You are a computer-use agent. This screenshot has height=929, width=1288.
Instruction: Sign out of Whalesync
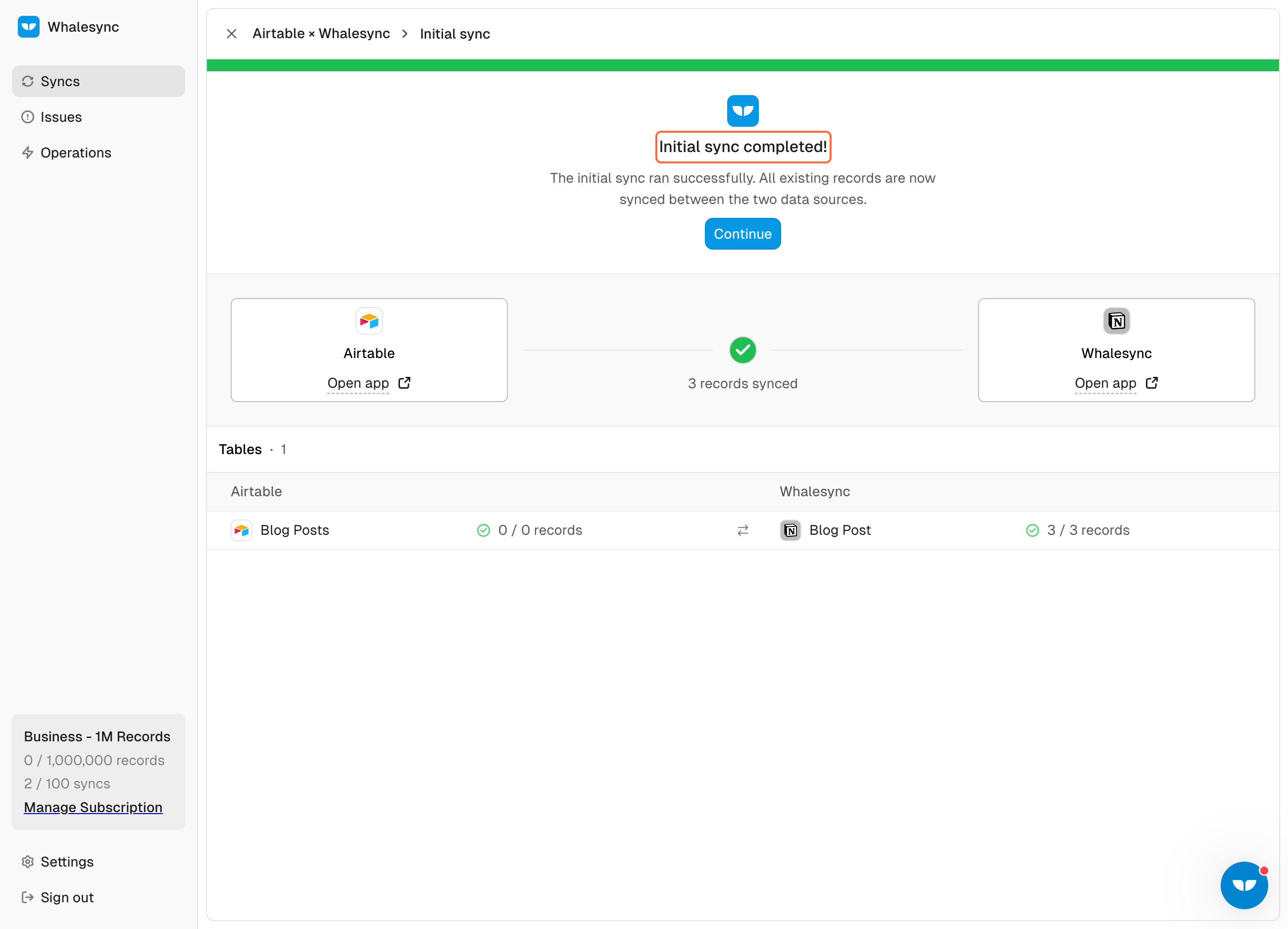click(98, 897)
